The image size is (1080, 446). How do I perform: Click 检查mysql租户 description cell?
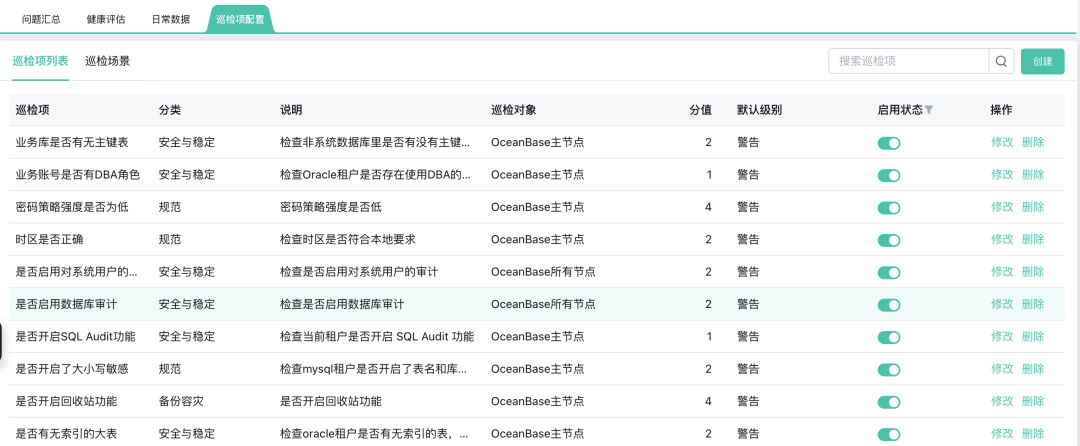coord(375,369)
